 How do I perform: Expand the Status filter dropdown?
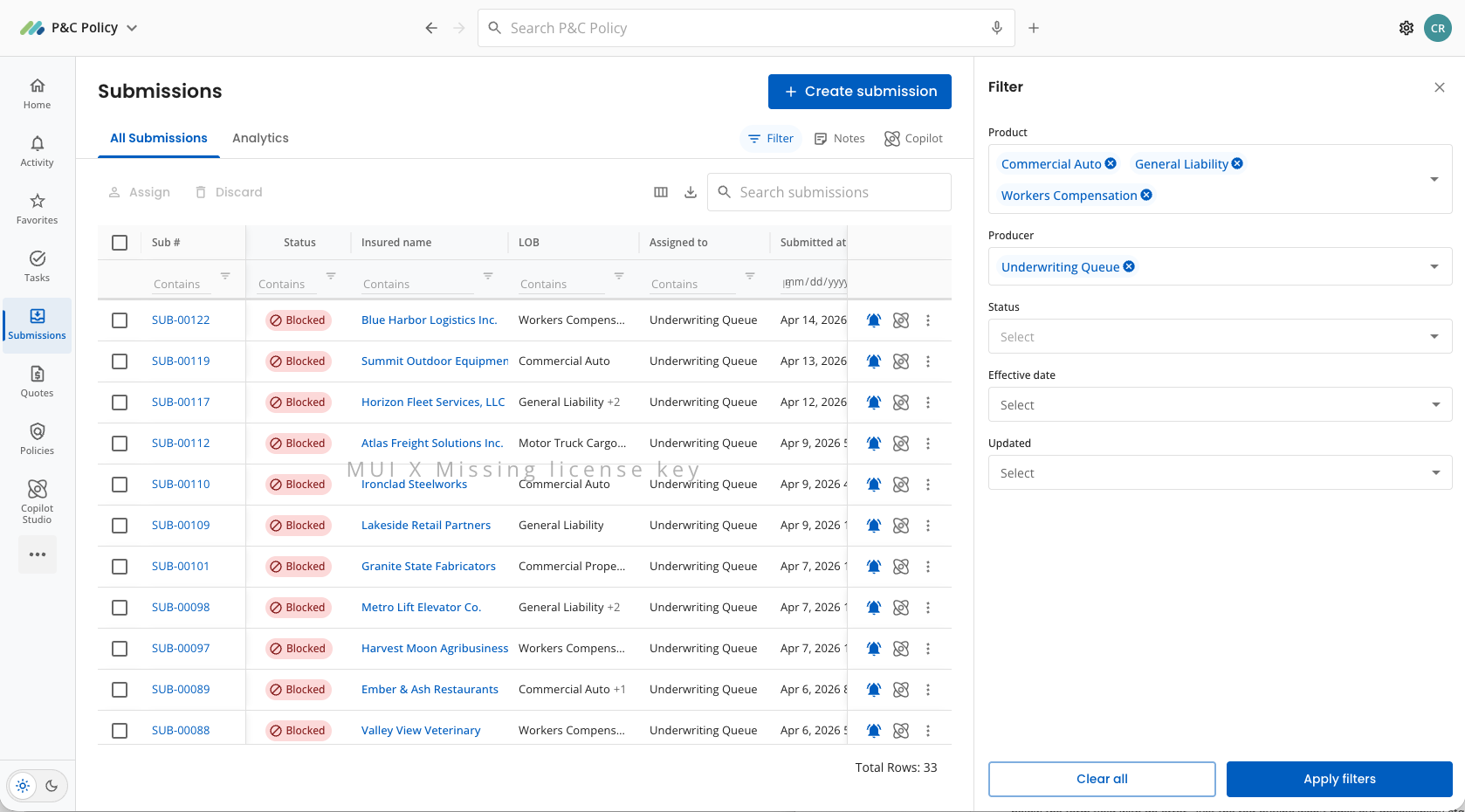pyautogui.click(x=1220, y=336)
